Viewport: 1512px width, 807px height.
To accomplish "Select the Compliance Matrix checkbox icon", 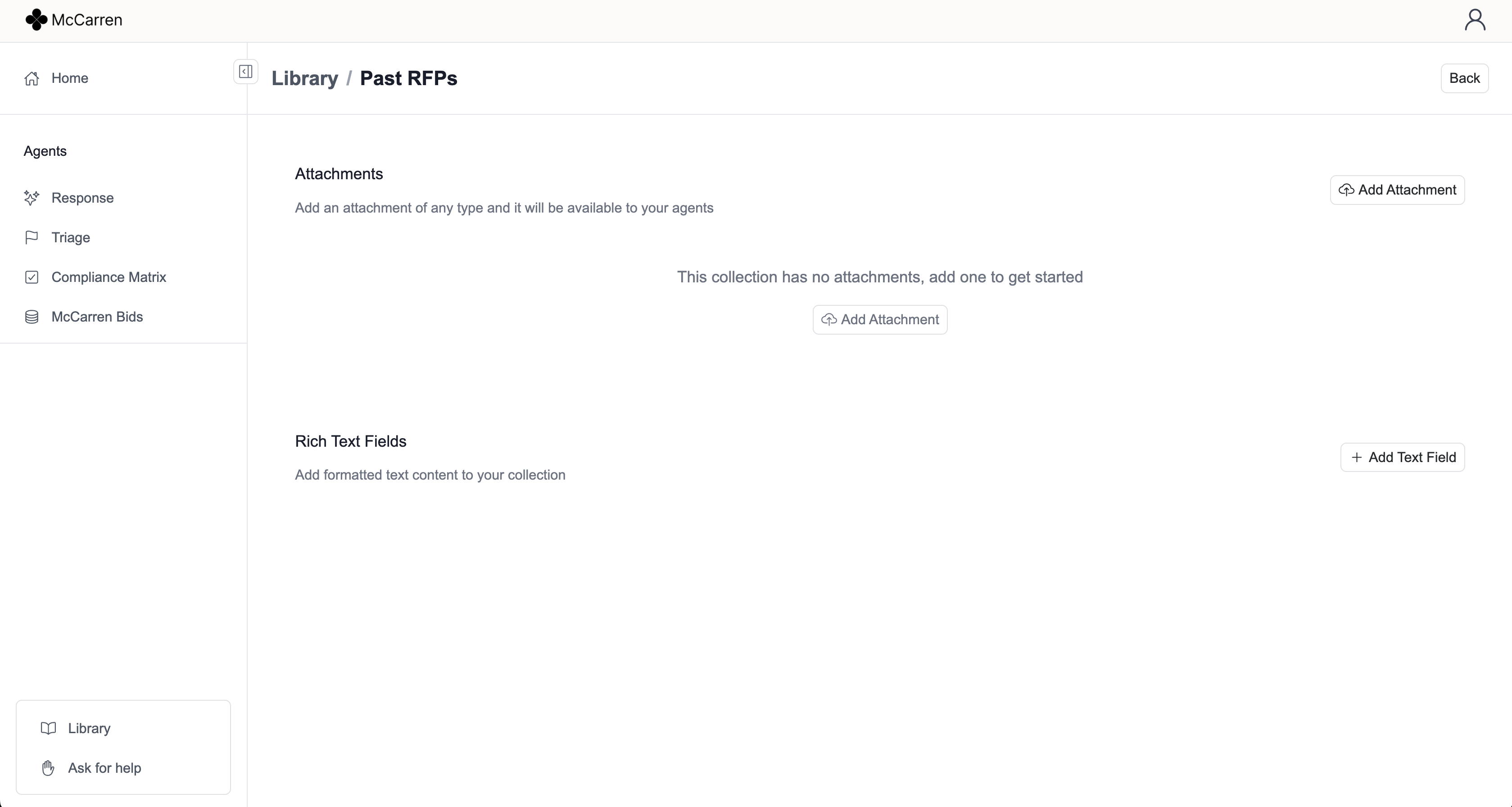I will [x=32, y=277].
